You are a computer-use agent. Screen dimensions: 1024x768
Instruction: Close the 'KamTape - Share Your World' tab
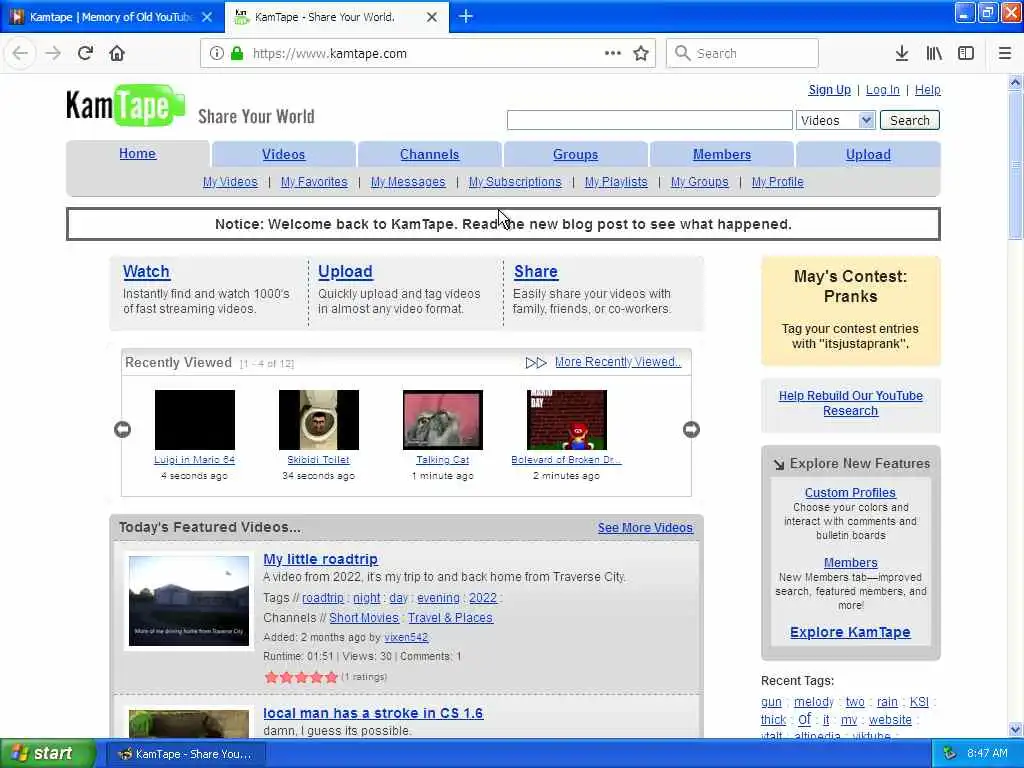[x=432, y=17]
